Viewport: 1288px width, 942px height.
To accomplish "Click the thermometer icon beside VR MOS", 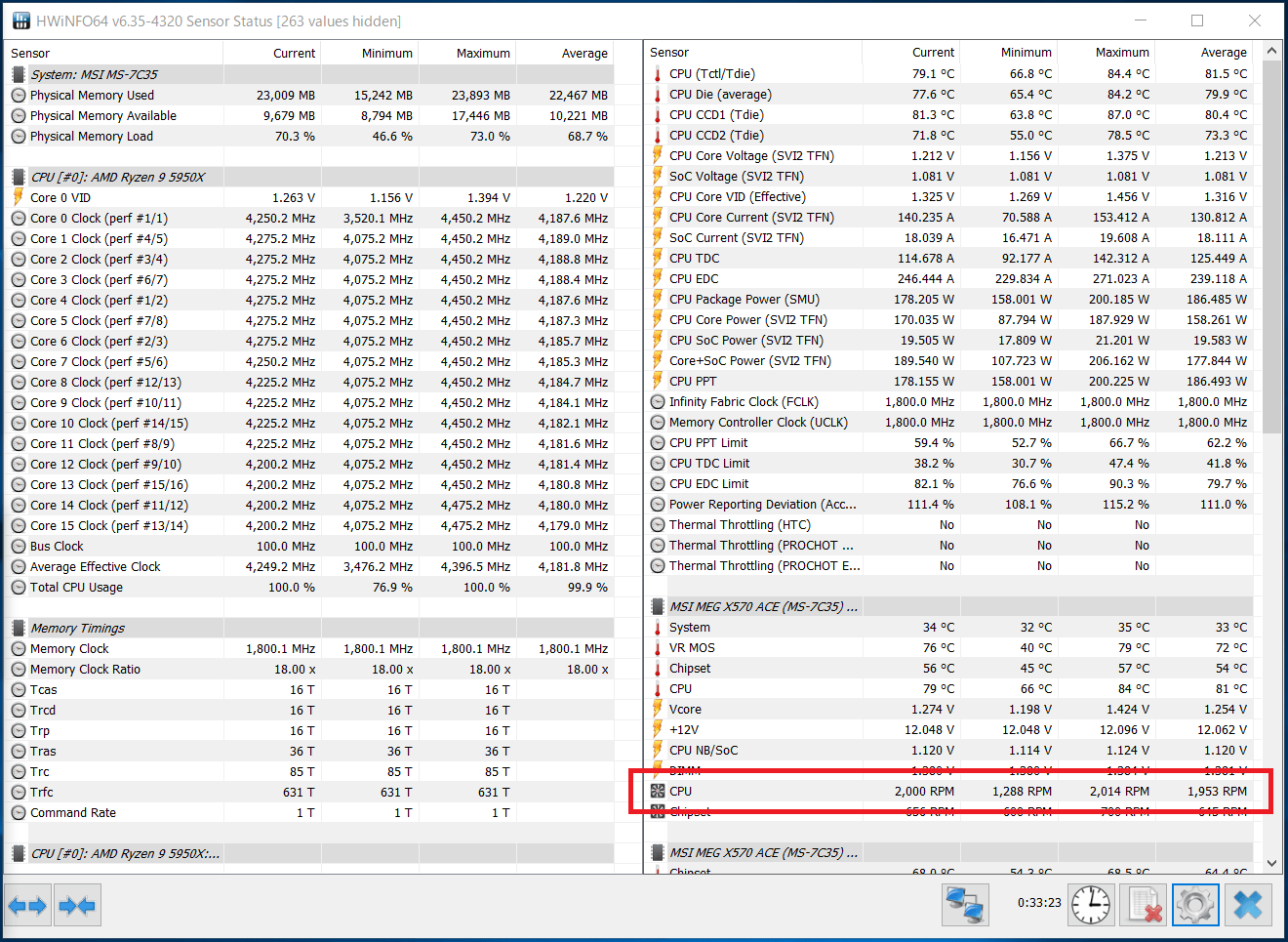I will click(658, 648).
